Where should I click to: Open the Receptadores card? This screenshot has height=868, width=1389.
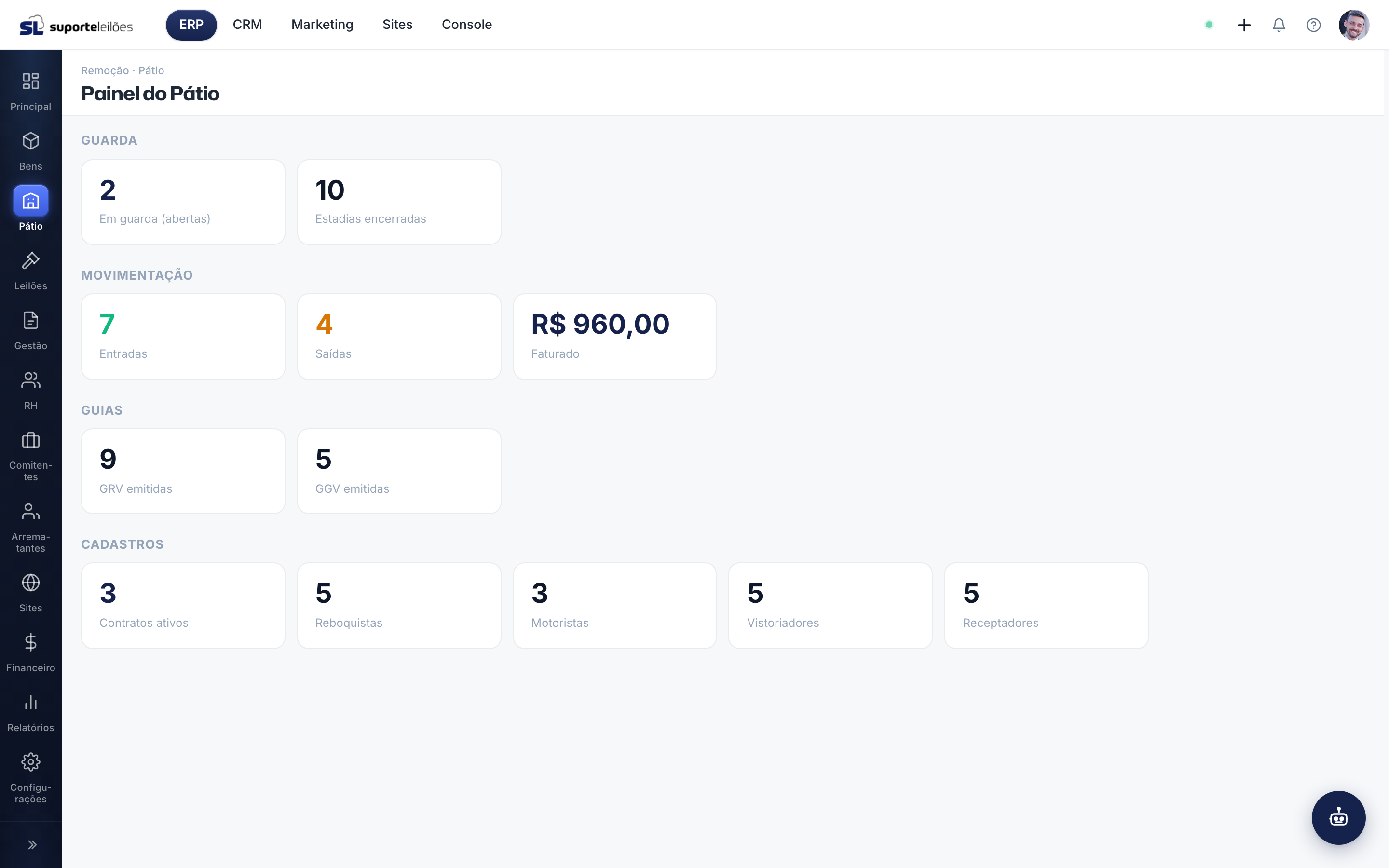coord(1047,606)
